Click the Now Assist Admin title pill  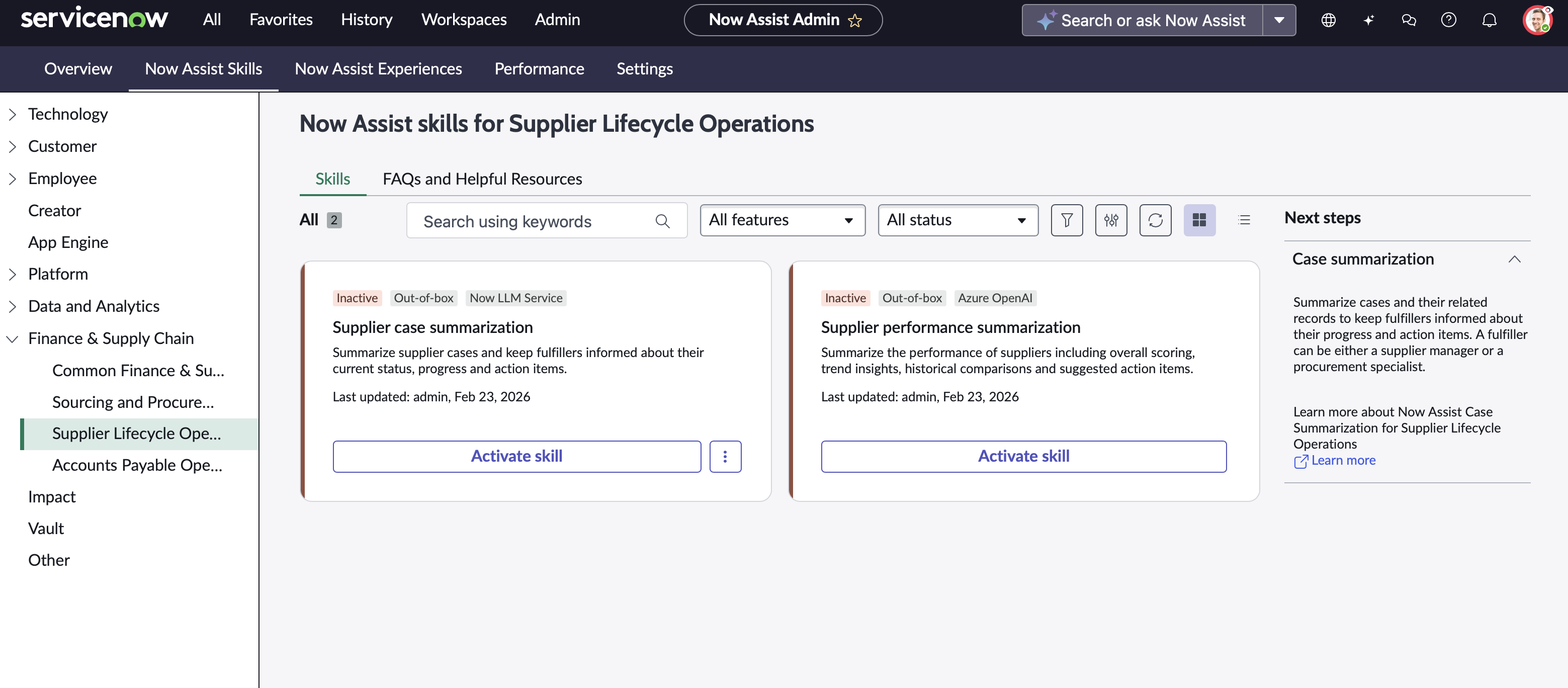point(783,20)
